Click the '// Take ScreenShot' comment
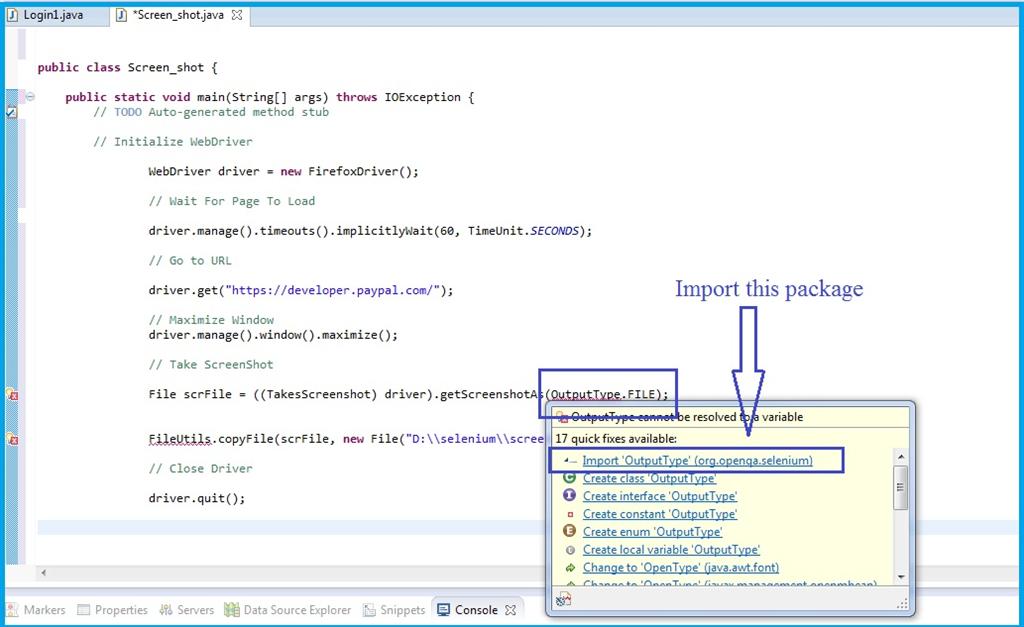 [210, 364]
